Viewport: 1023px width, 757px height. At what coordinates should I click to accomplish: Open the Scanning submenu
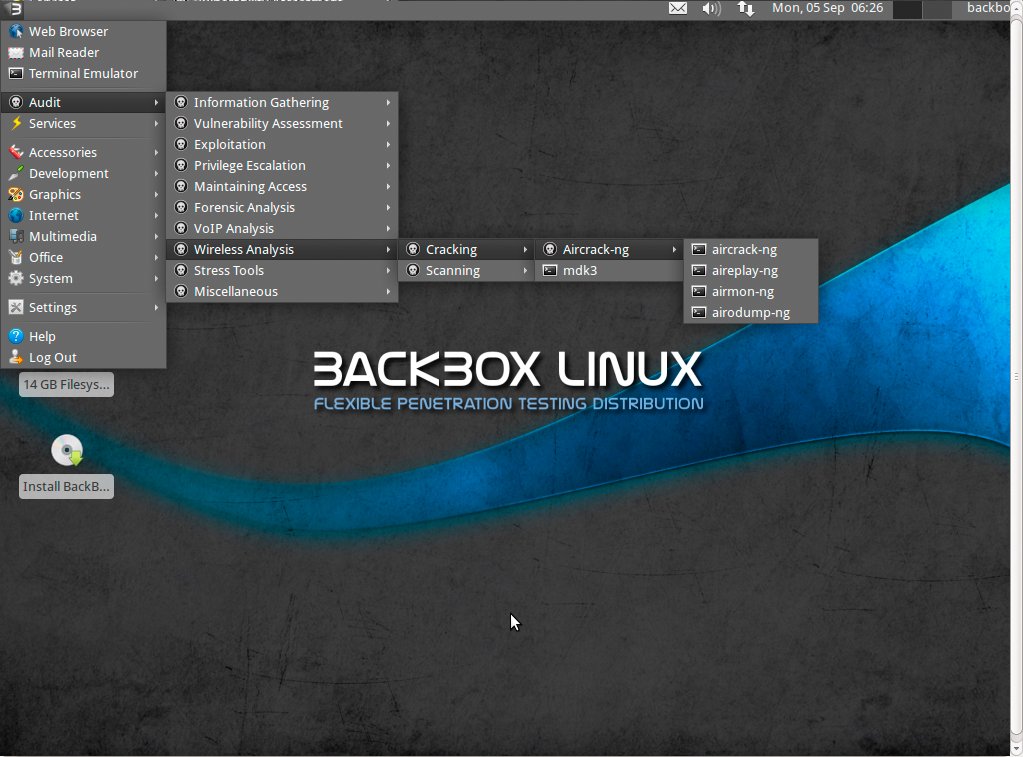pos(466,270)
